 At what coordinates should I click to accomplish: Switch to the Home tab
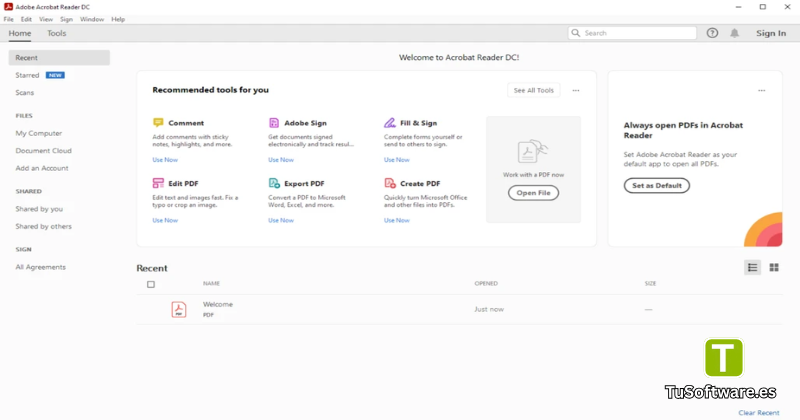click(x=20, y=33)
